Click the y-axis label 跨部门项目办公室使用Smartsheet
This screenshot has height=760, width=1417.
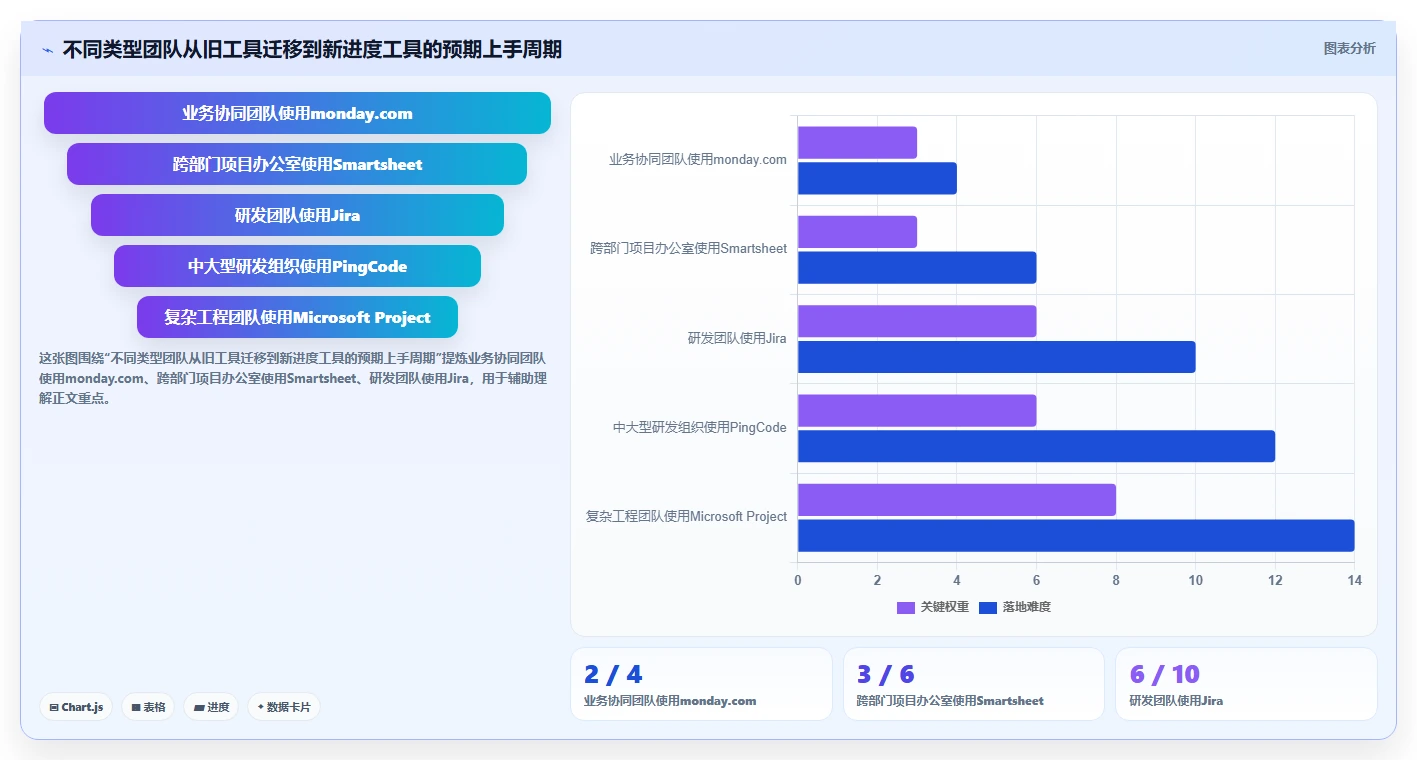[x=689, y=248]
